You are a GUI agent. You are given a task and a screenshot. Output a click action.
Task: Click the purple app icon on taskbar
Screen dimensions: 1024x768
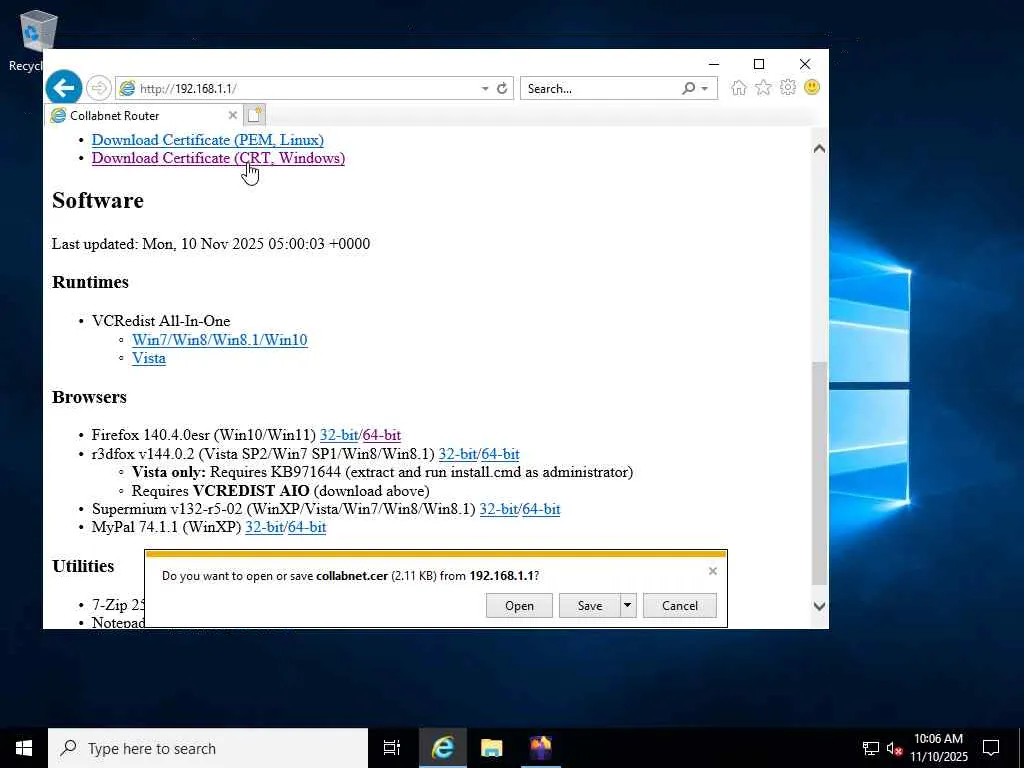pos(541,748)
